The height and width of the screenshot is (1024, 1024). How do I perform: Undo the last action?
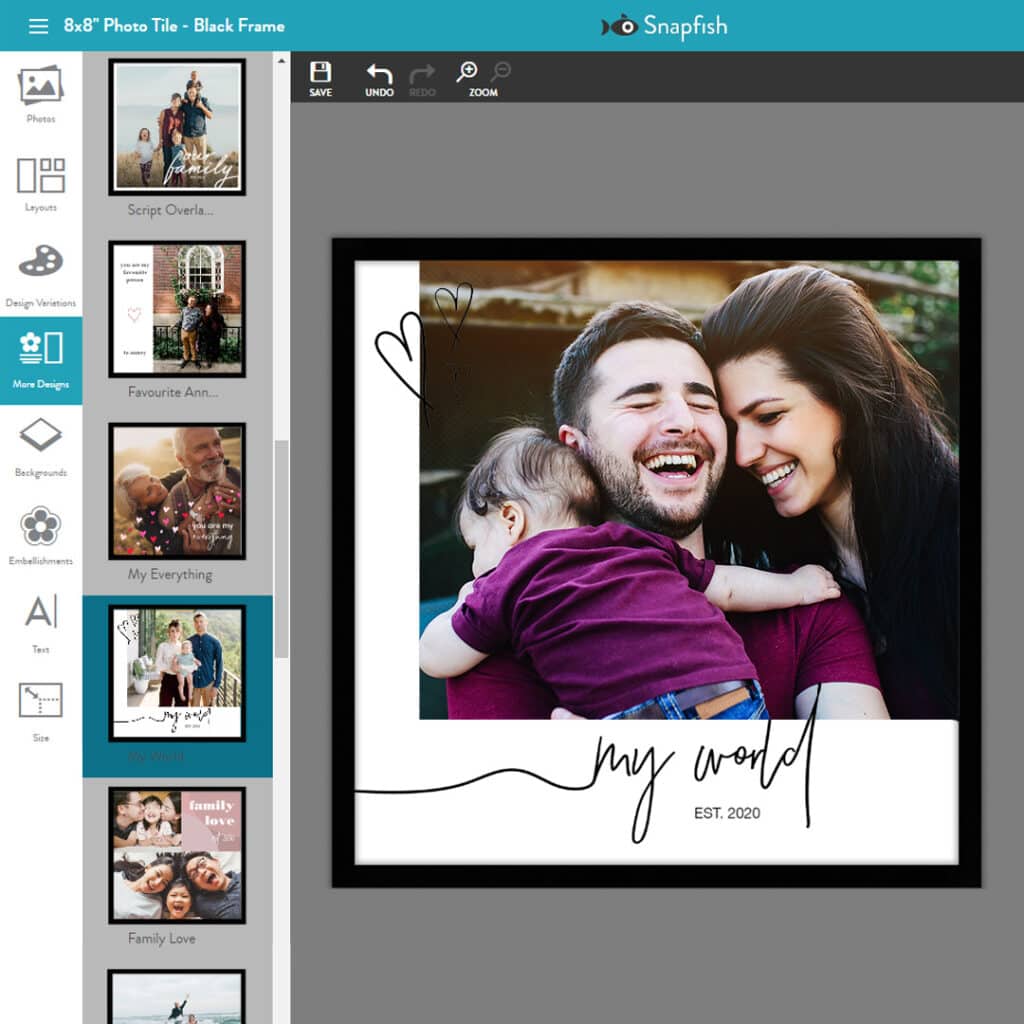(x=379, y=77)
